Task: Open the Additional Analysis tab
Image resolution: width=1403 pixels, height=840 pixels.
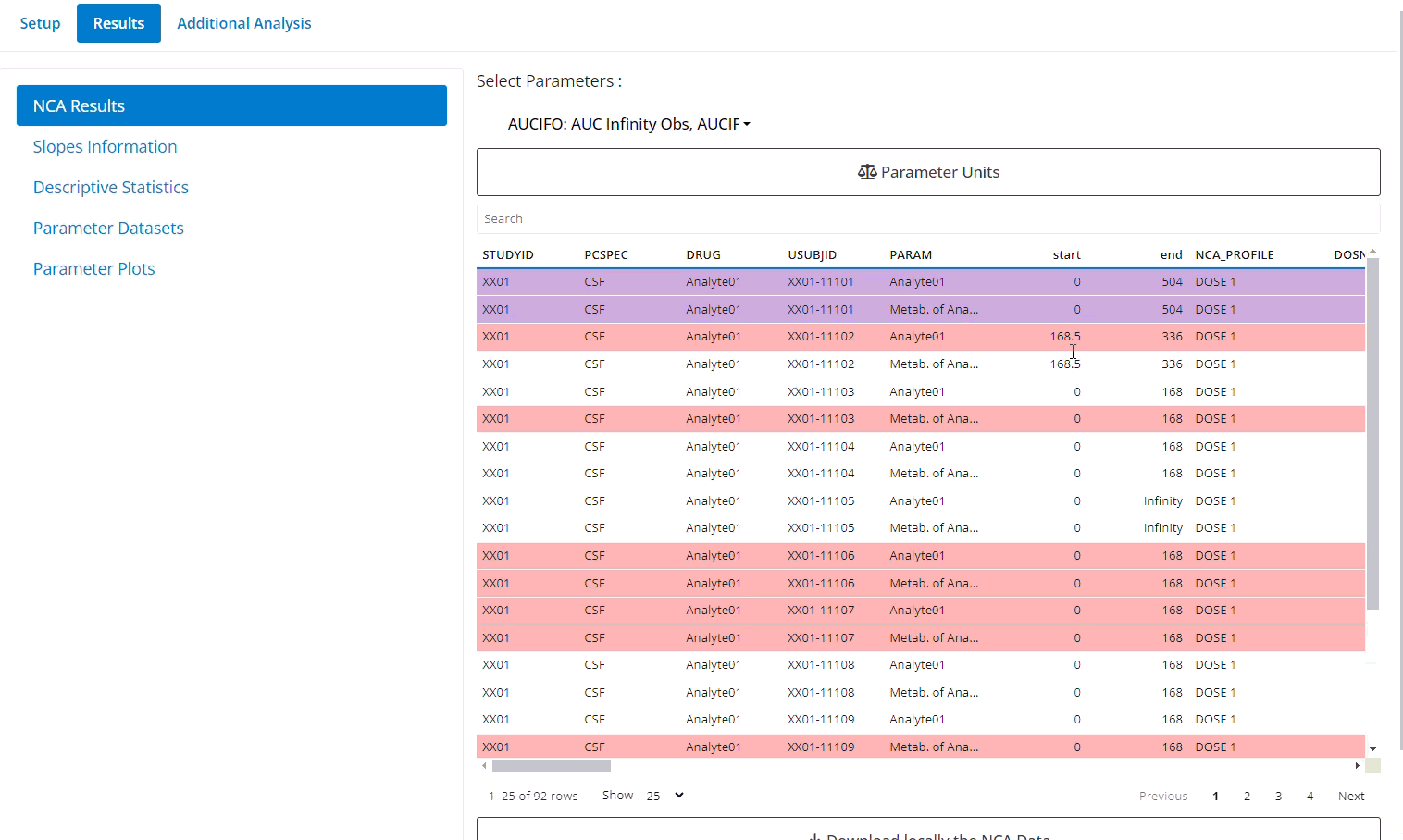Action: pyautogui.click(x=244, y=23)
